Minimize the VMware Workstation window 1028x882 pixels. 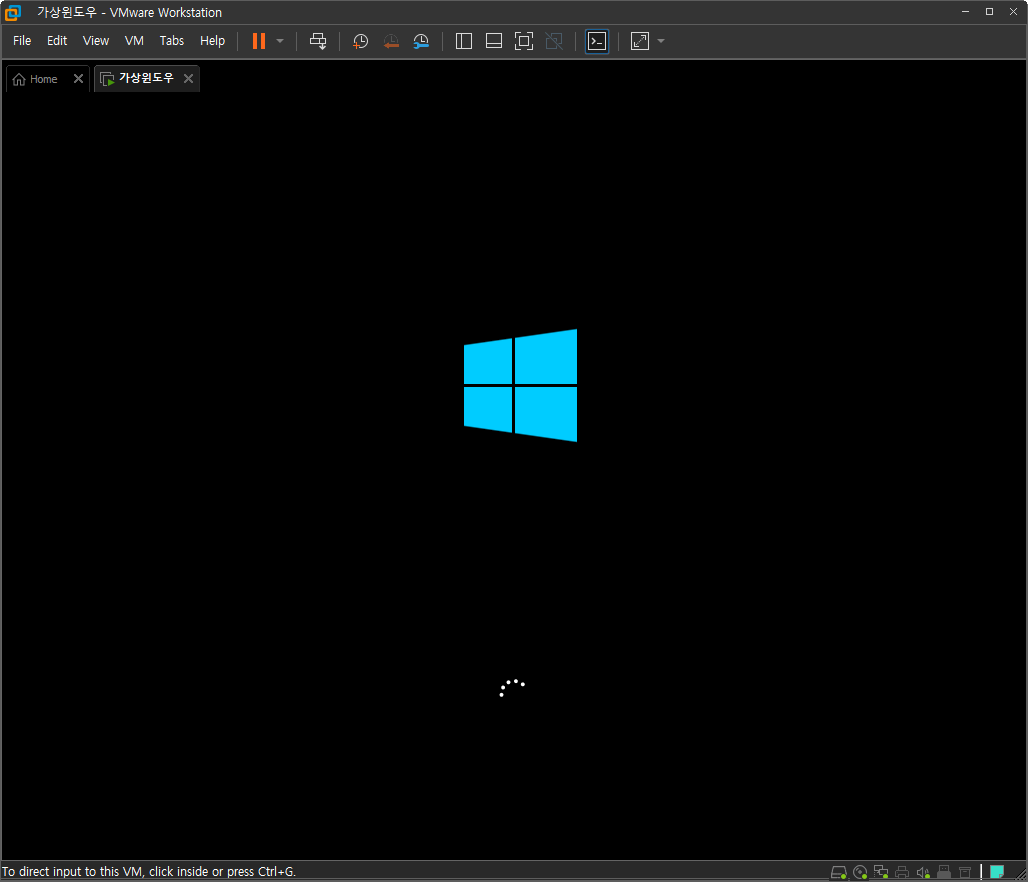pos(966,12)
